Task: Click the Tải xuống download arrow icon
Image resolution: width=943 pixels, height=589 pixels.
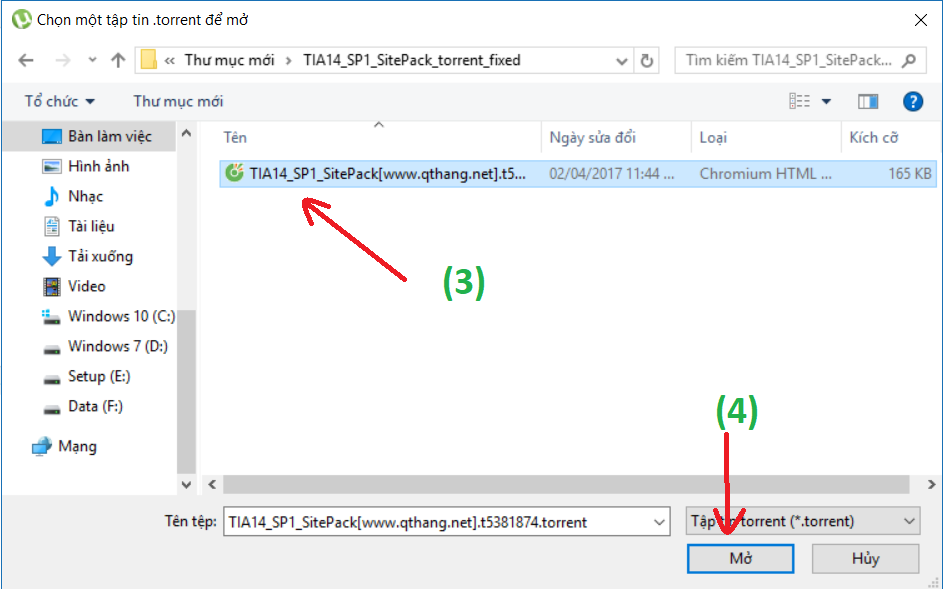Action: [52, 256]
